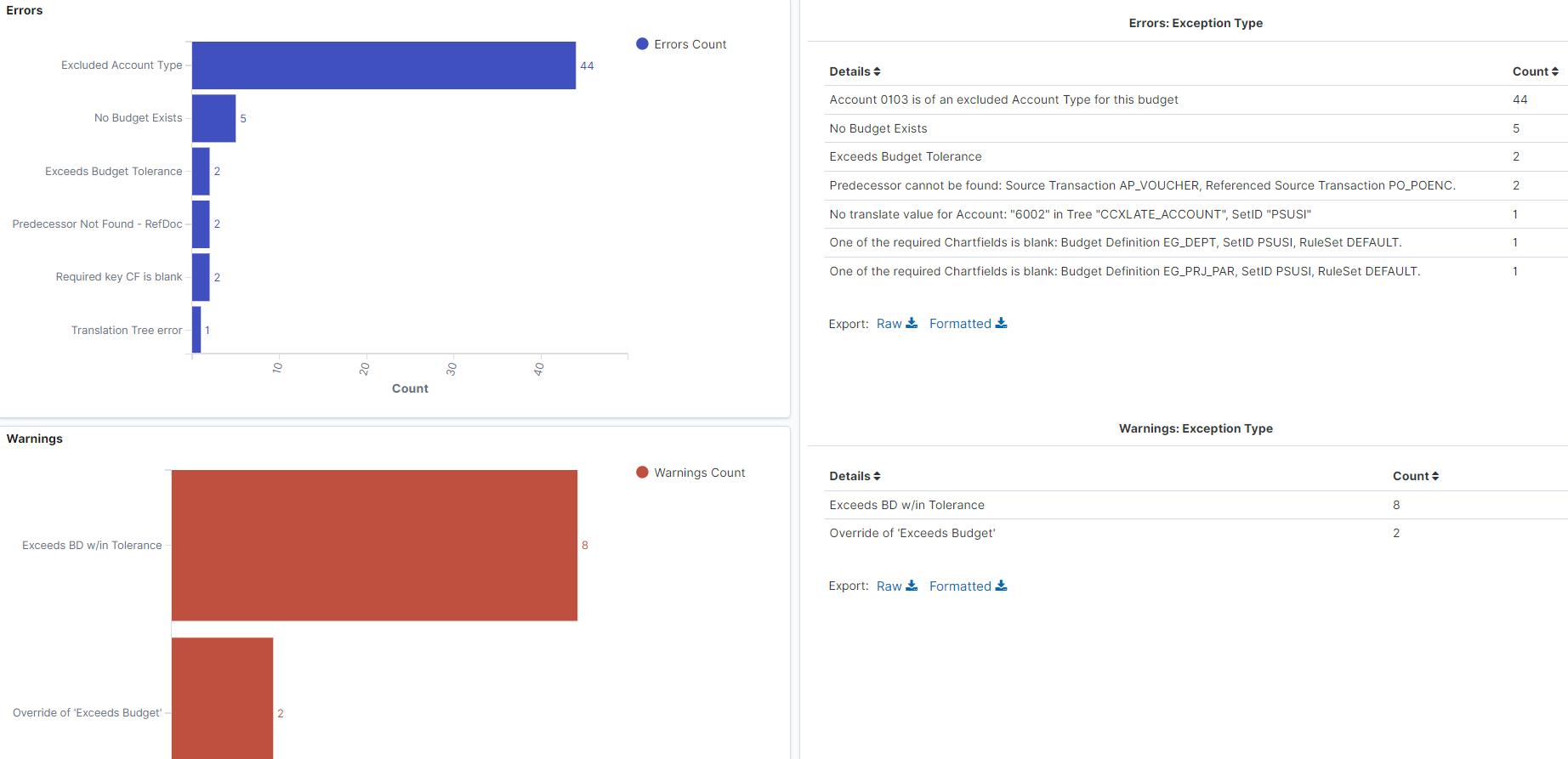Screen dimensions: 1568x759
Task: Select row mentioning Budget Definition EG_PRJ_PAR
Action: tap(1196, 272)
